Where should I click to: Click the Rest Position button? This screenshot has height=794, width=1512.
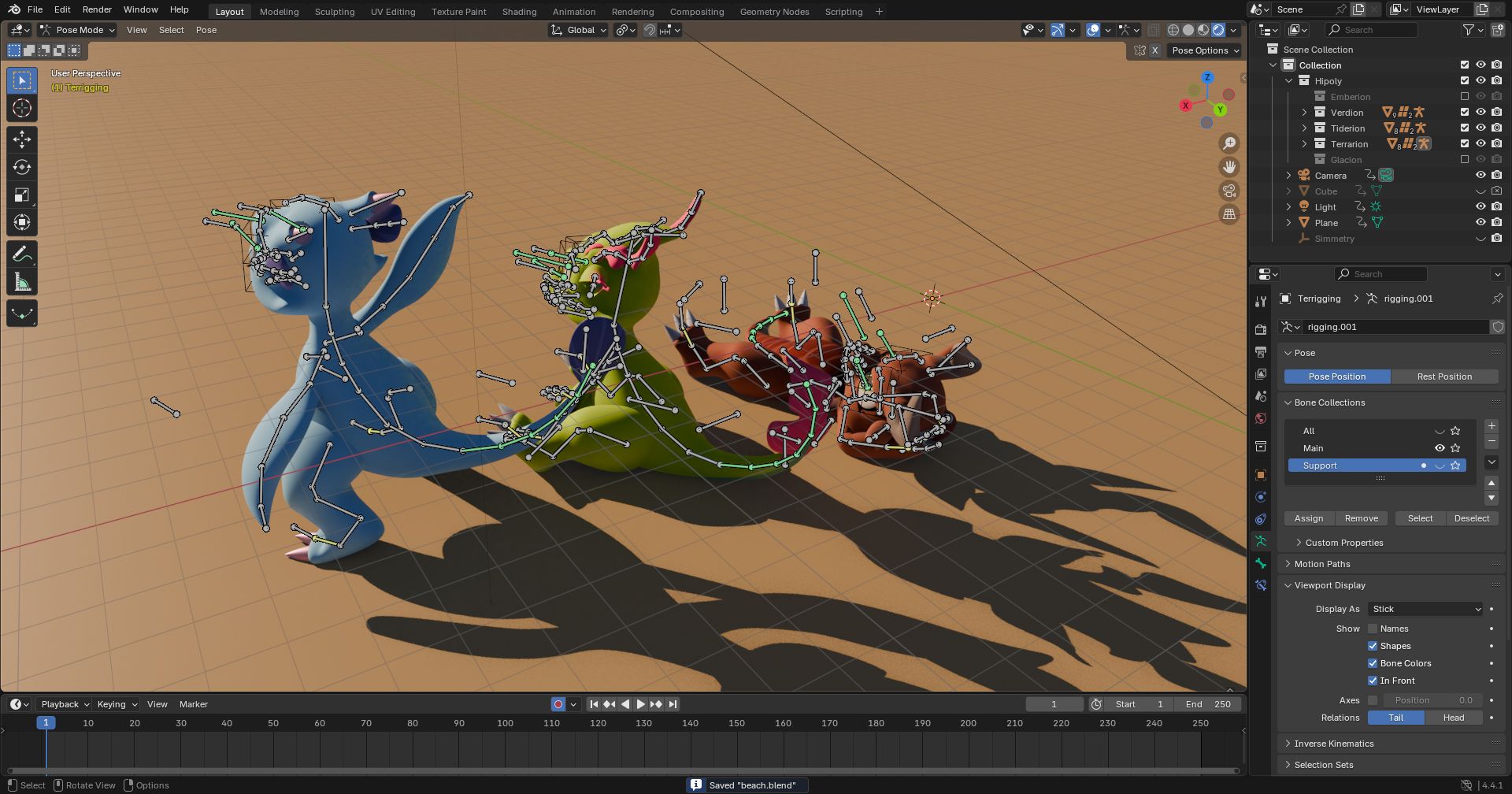pos(1444,377)
